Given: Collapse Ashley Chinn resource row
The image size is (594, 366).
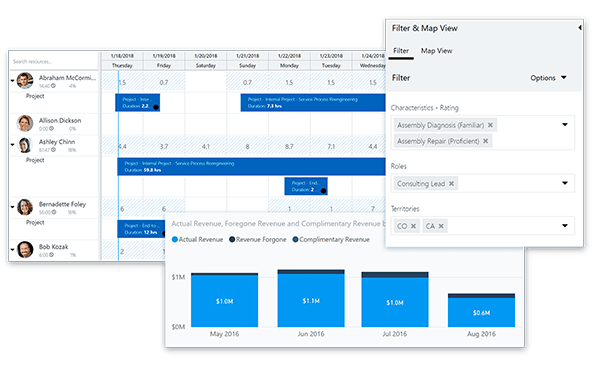Looking at the screenshot, I should [13, 145].
